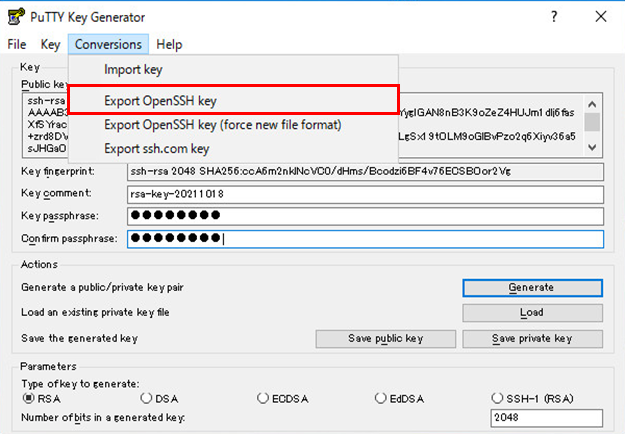Click the public key scrollbar up arrow
The height and width of the screenshot is (434, 625).
coord(592,104)
